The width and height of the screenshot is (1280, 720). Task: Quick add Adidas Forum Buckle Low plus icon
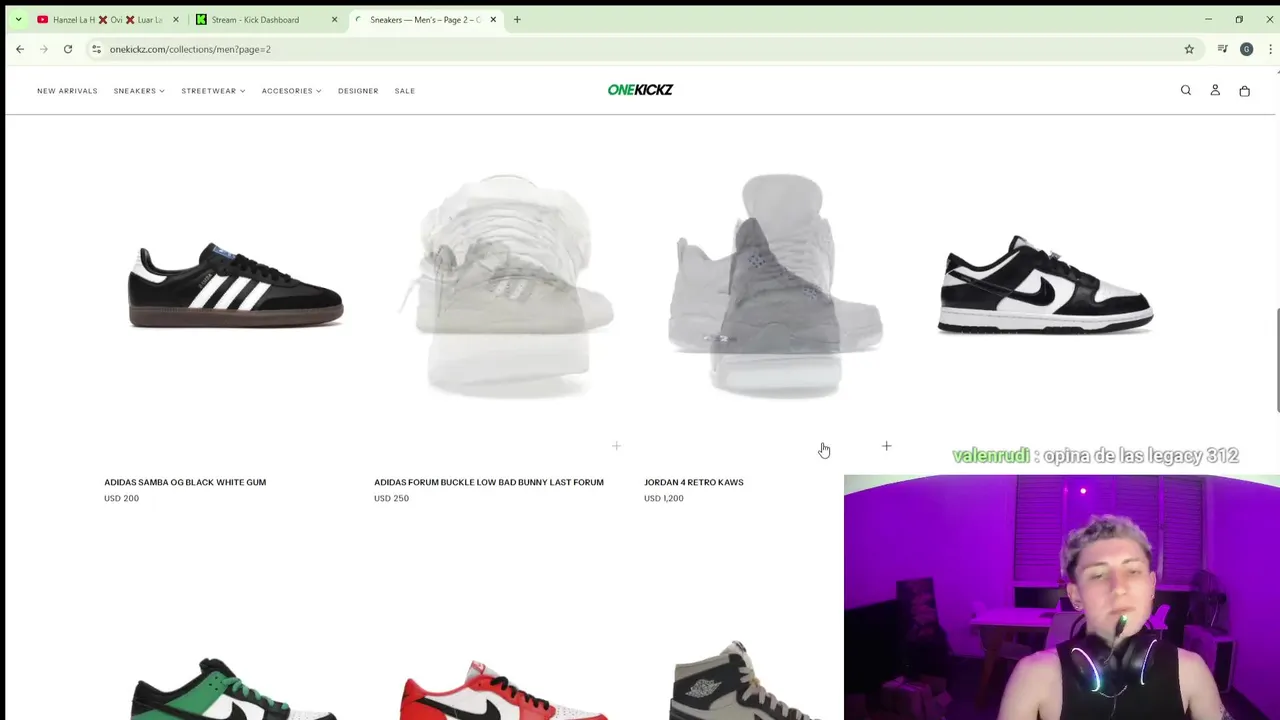click(x=616, y=446)
